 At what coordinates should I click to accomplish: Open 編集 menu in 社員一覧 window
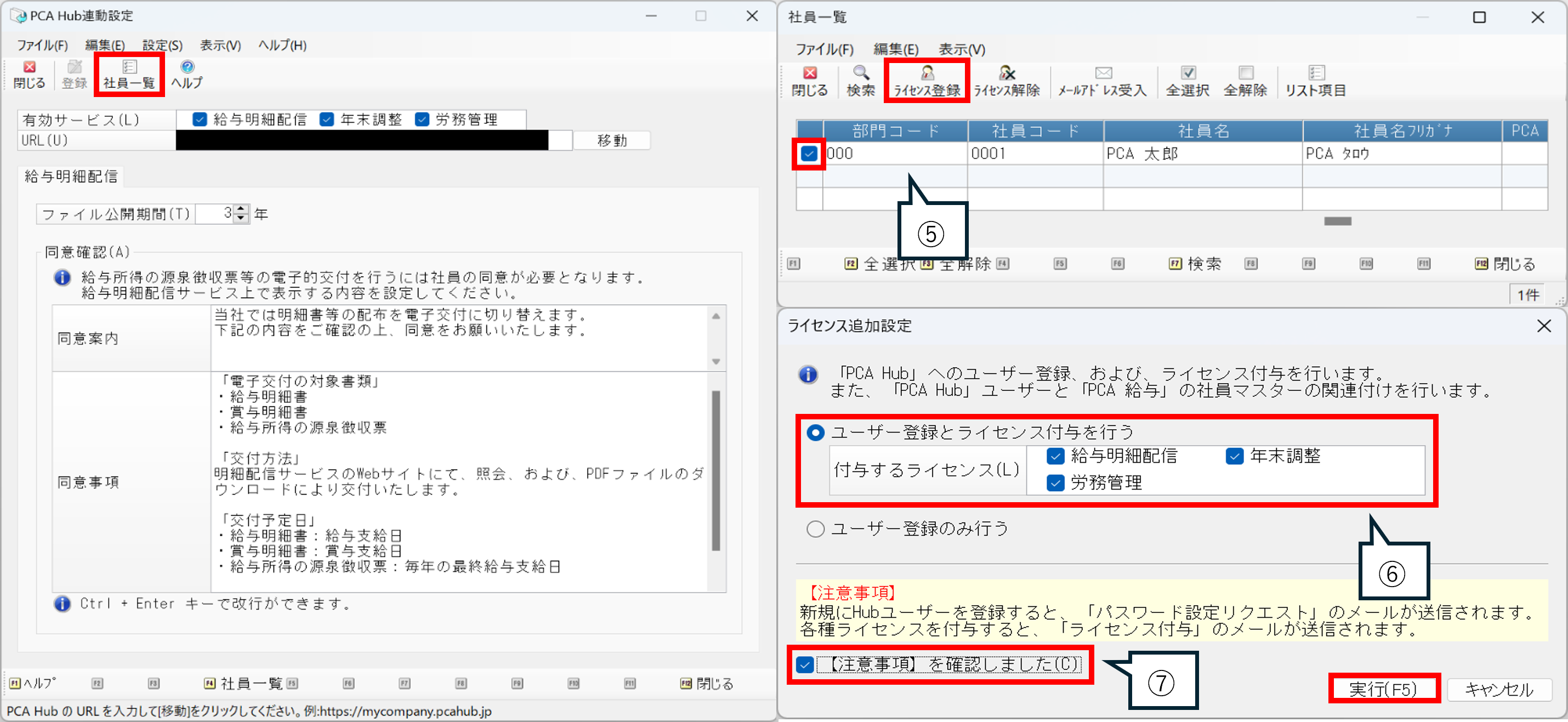[895, 49]
